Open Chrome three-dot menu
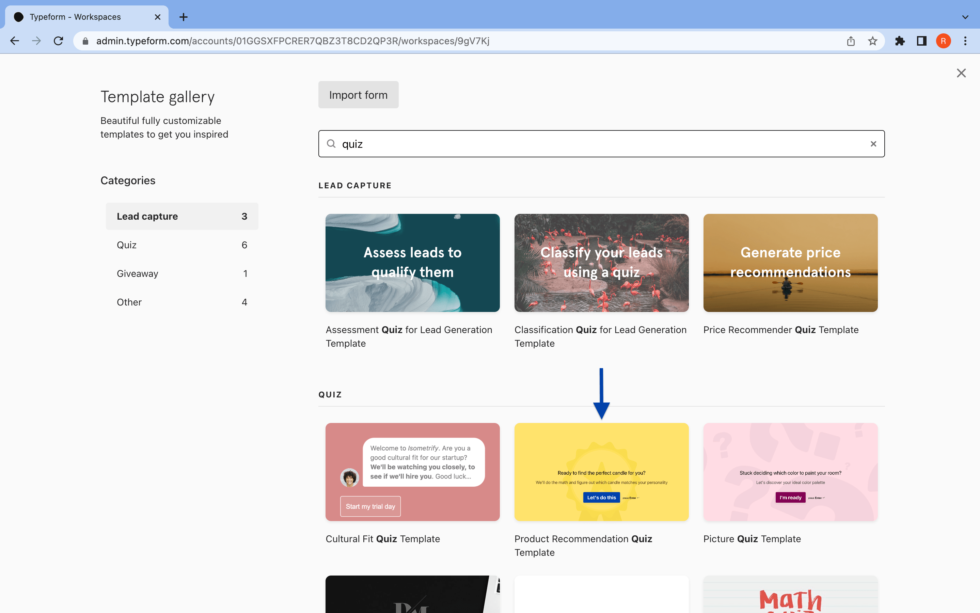This screenshot has height=613, width=980. [964, 41]
